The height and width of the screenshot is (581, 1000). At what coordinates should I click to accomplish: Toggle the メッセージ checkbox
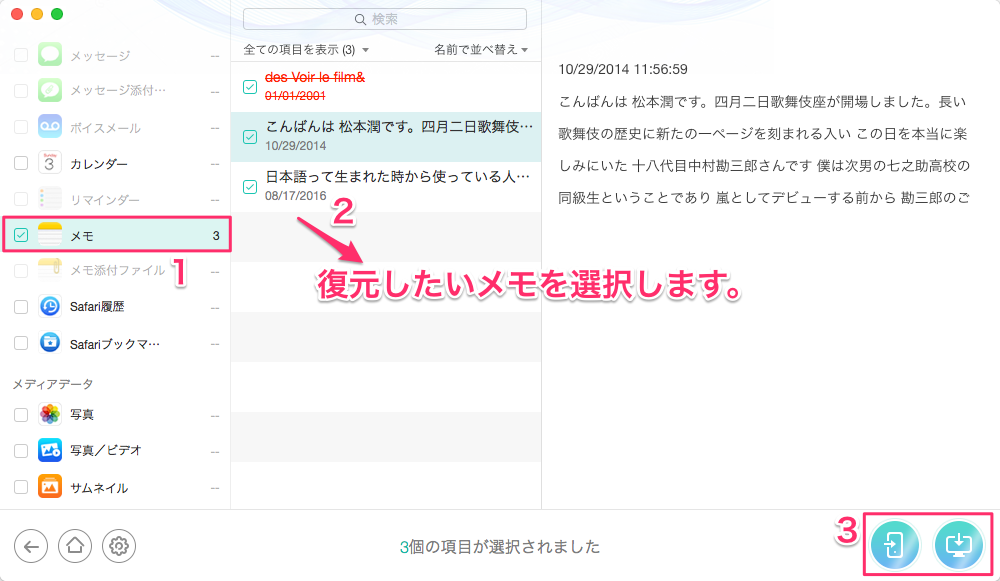click(21, 55)
